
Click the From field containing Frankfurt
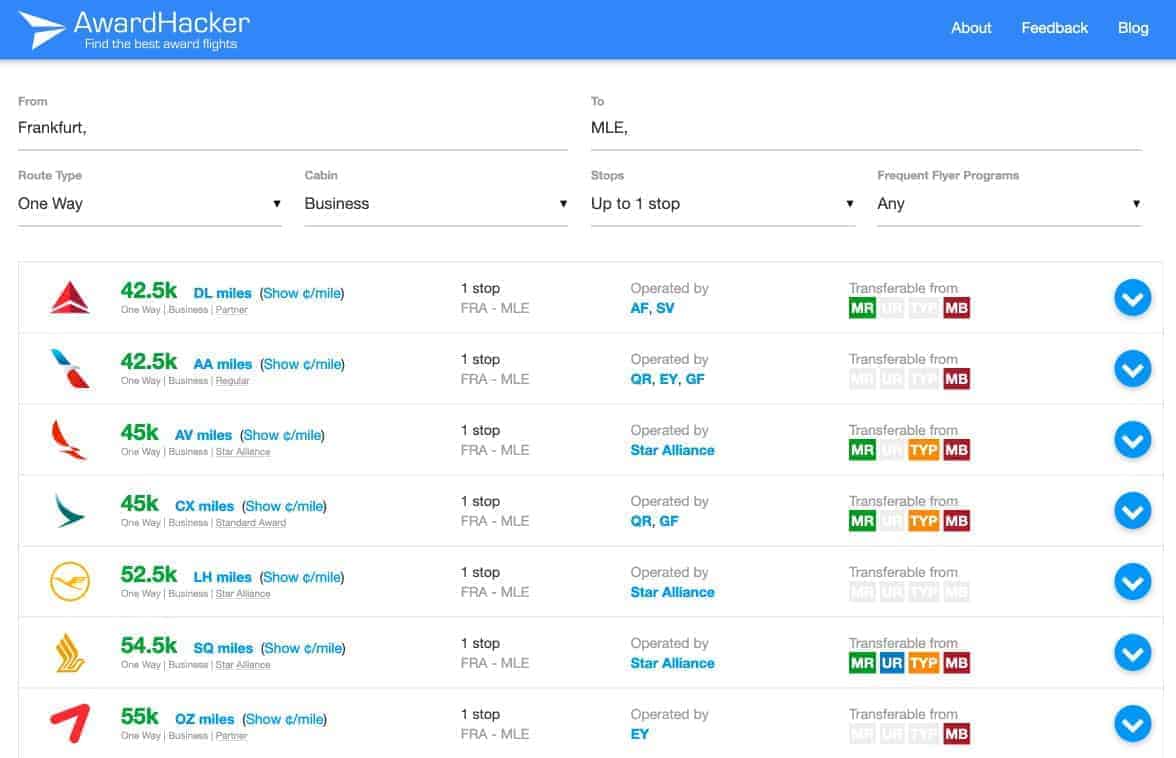(x=292, y=128)
